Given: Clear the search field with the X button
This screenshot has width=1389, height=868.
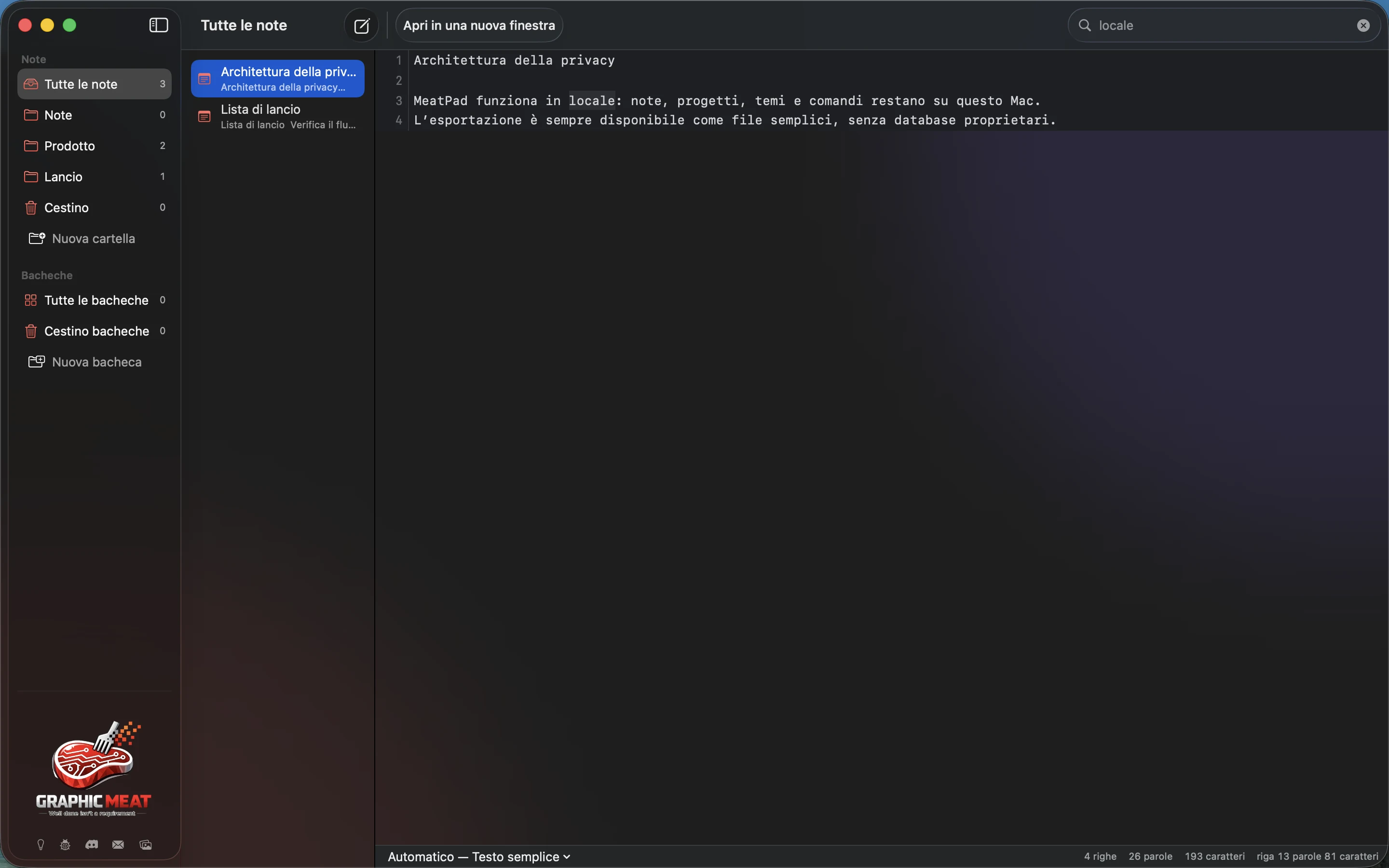Looking at the screenshot, I should [x=1363, y=25].
